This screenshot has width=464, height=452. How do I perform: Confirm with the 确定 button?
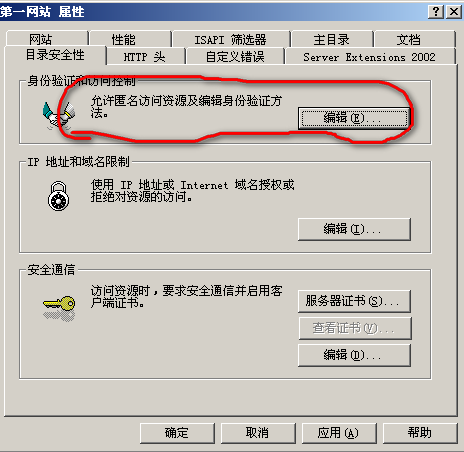point(177,433)
